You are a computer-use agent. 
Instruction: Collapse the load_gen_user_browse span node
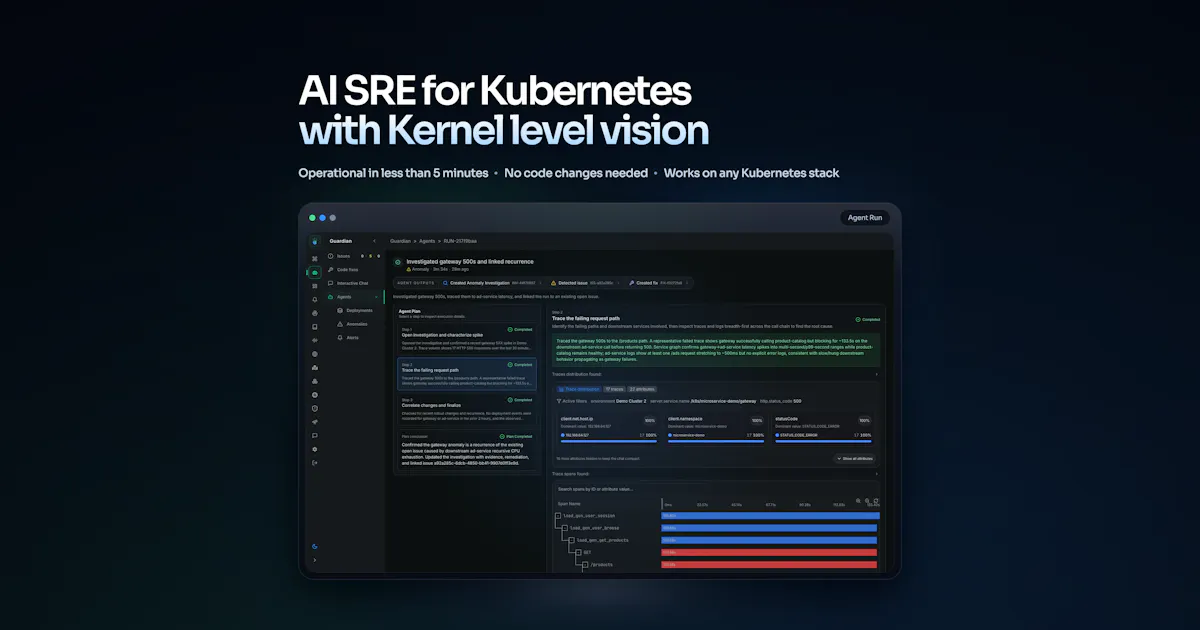click(x=565, y=528)
